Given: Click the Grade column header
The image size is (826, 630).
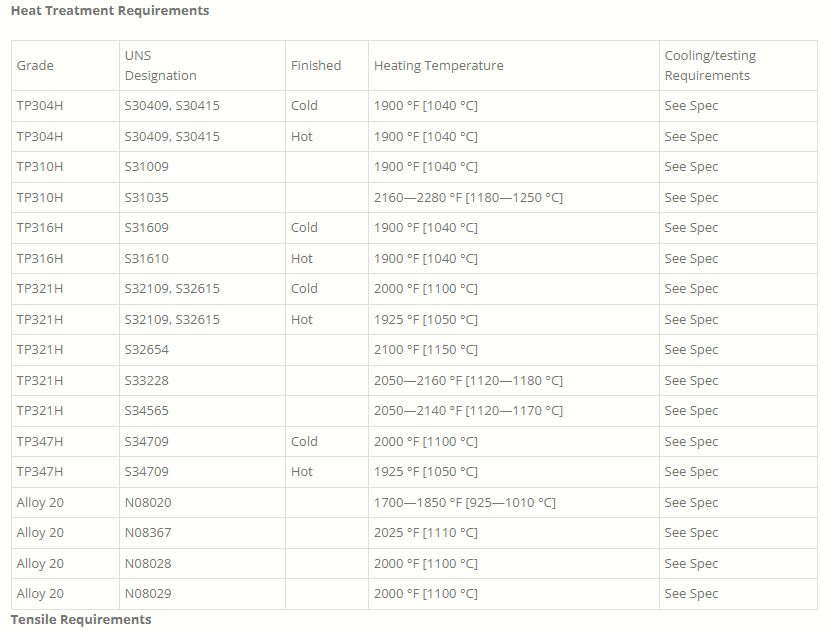Looking at the screenshot, I should point(36,66).
